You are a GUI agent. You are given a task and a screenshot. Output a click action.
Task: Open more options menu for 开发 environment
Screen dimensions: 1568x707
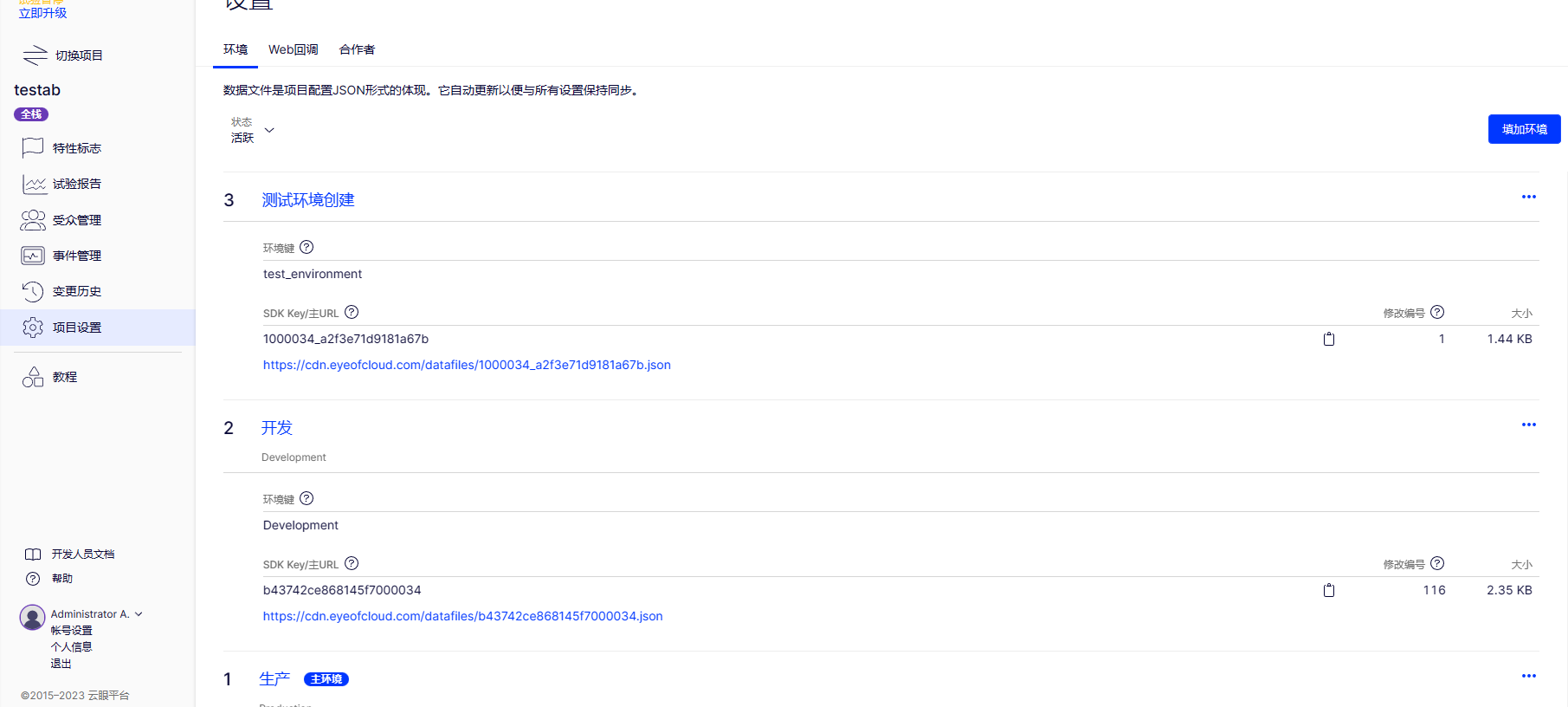tap(1528, 425)
